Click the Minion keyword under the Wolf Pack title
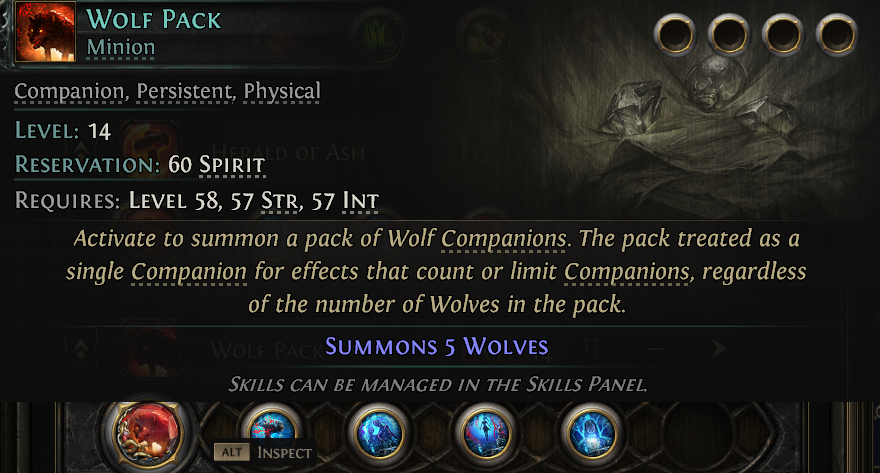 tap(121, 47)
